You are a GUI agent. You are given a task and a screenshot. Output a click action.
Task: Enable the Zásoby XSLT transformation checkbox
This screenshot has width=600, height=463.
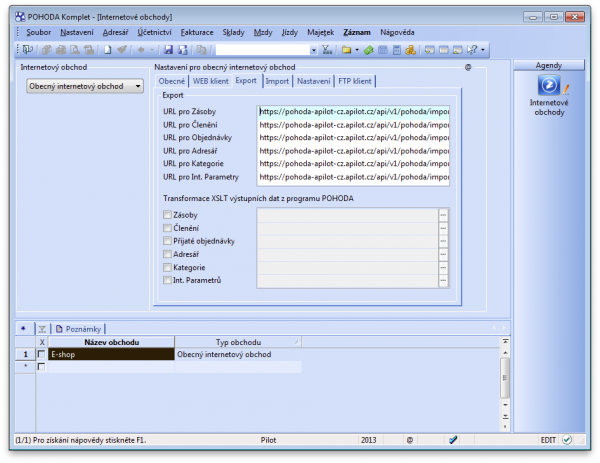(x=167, y=215)
